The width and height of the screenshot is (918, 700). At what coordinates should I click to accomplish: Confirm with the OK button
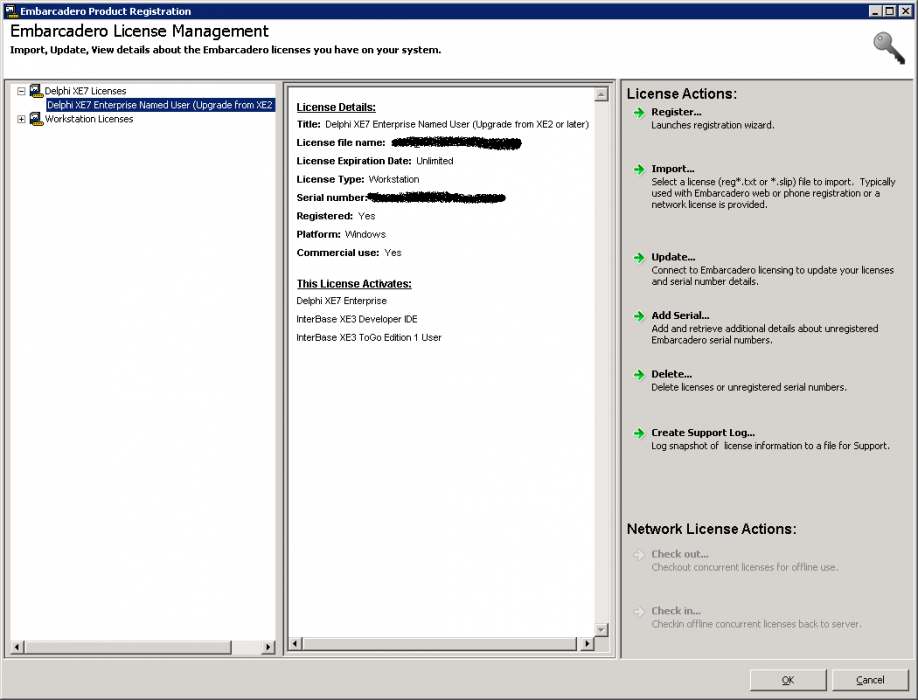pos(788,680)
